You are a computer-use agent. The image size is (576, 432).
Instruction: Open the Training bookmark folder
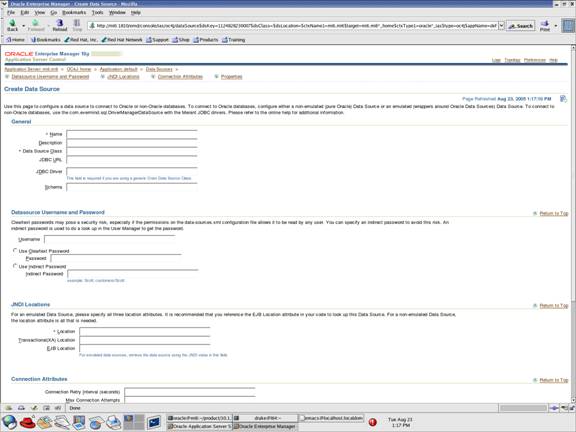234,40
